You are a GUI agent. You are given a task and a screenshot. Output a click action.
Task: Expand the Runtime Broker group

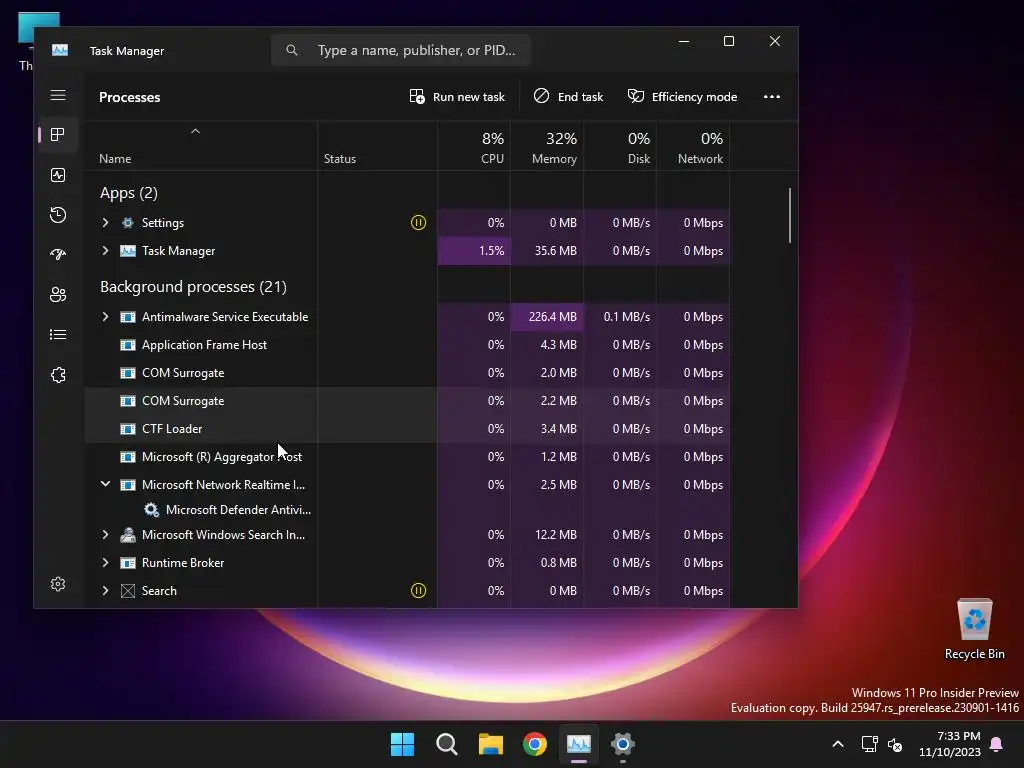[x=105, y=562]
